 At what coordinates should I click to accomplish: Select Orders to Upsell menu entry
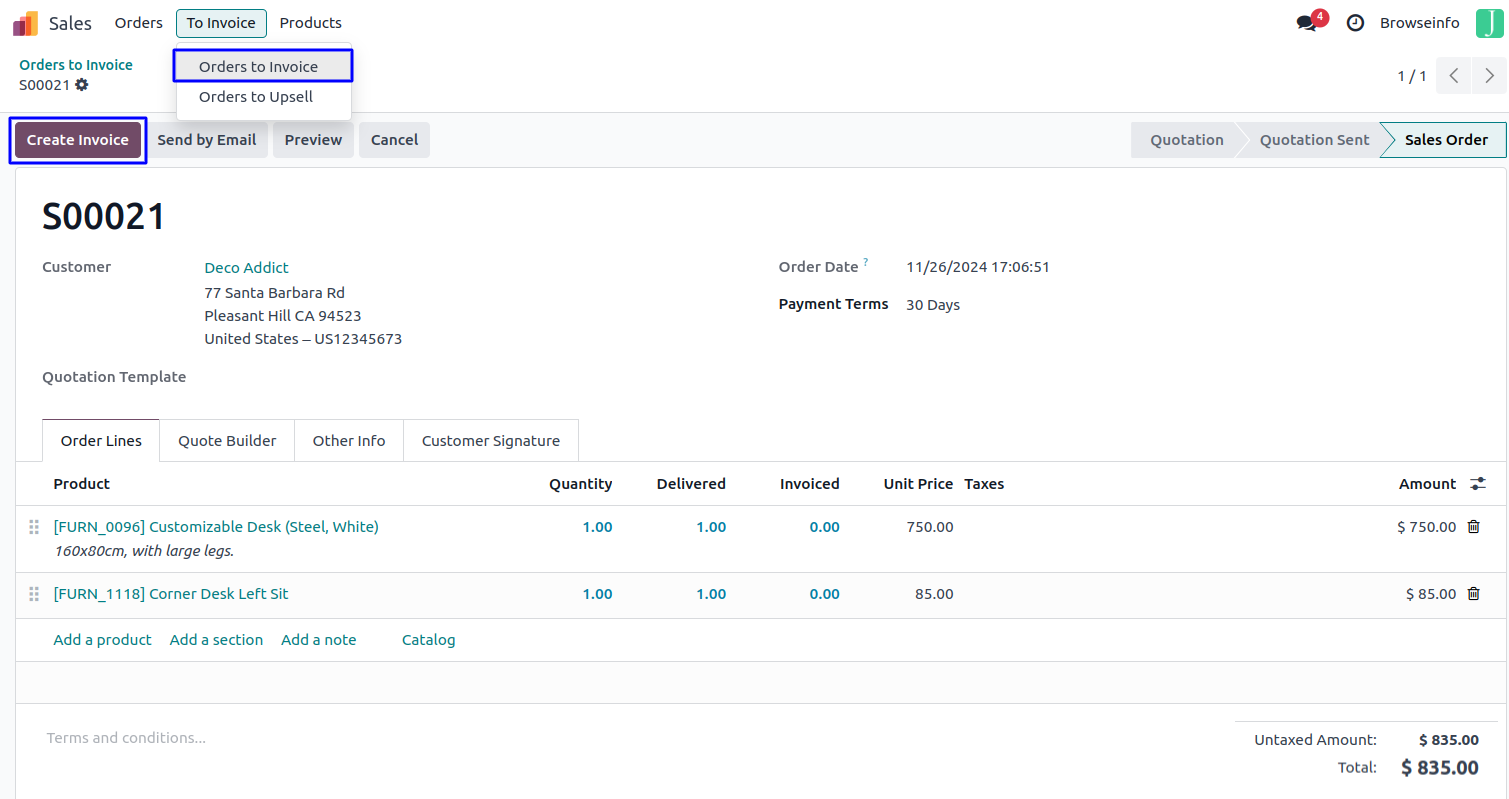pyautogui.click(x=256, y=97)
